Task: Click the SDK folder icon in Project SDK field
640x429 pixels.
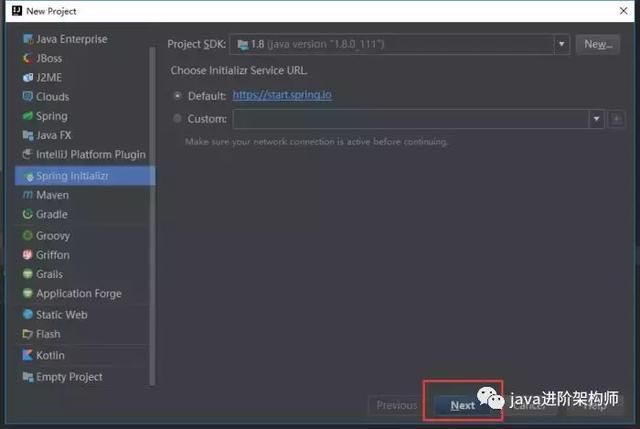Action: pyautogui.click(x=243, y=44)
